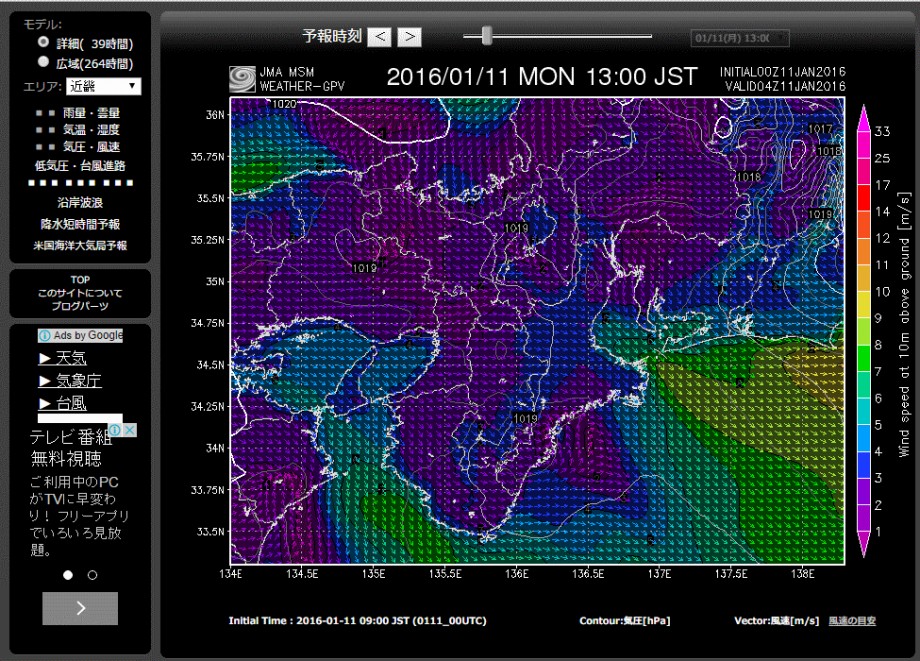Click the 風速の目安 link
Screen dimensions: 920x661
852,621
